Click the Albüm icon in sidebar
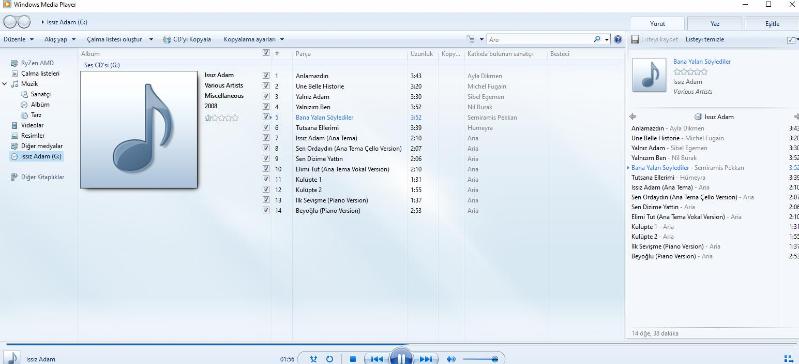Screen dimensions: 799x364 tap(24, 105)
